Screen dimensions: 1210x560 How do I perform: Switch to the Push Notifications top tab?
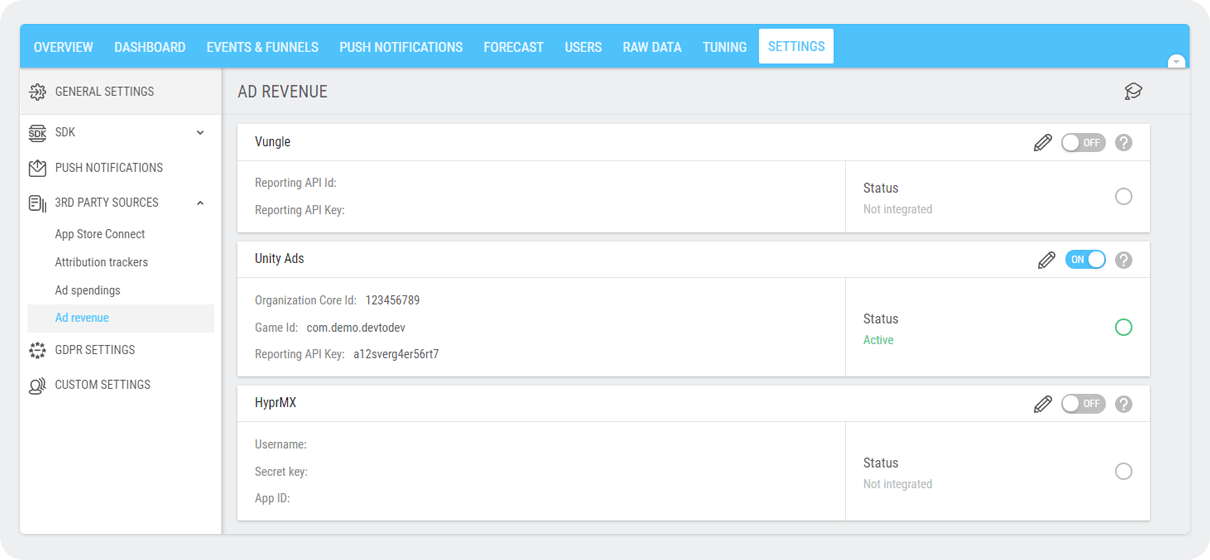coord(400,47)
